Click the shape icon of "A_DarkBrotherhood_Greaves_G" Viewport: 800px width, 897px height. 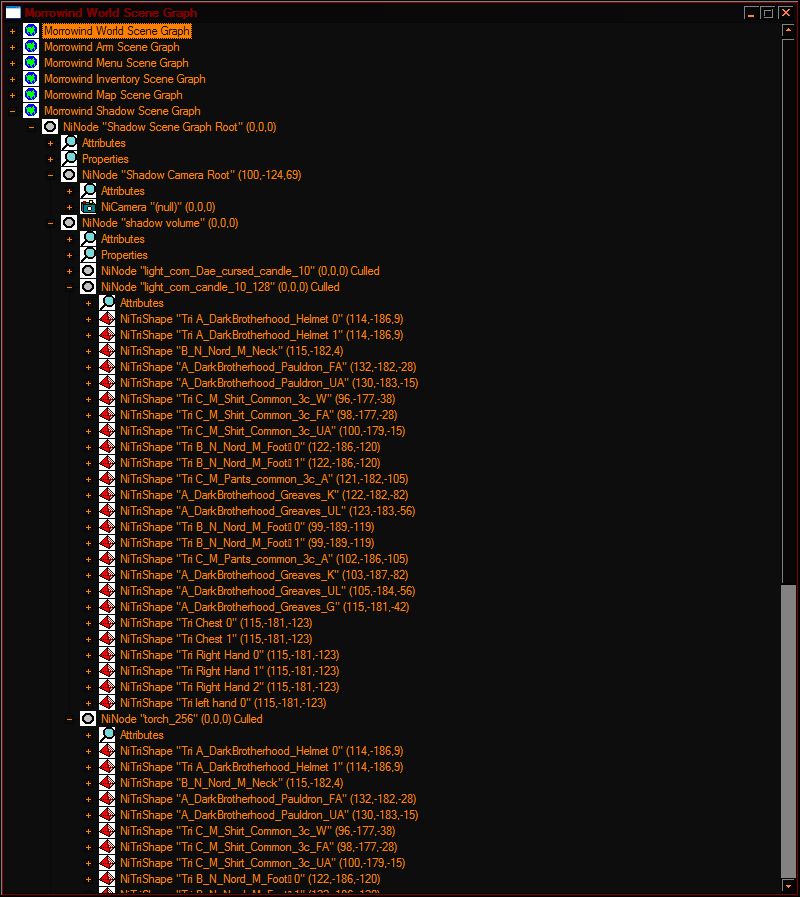107,606
